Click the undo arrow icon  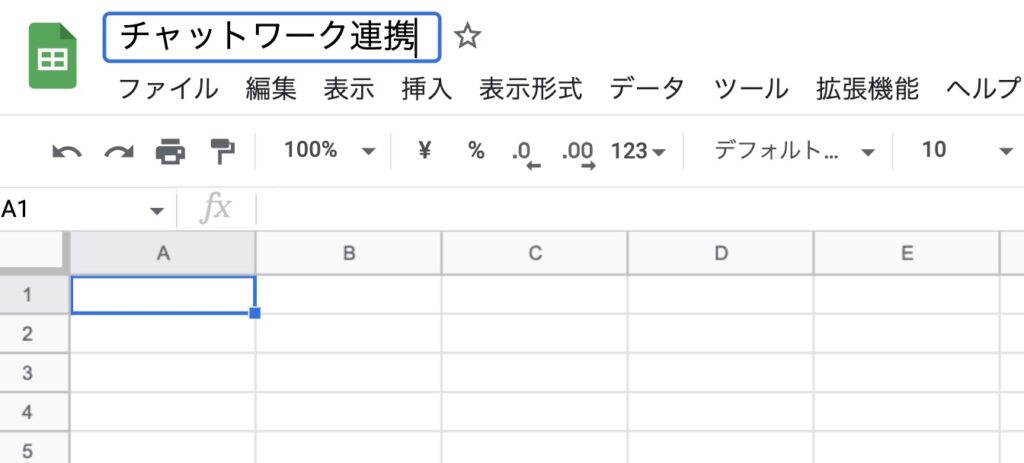coord(67,151)
